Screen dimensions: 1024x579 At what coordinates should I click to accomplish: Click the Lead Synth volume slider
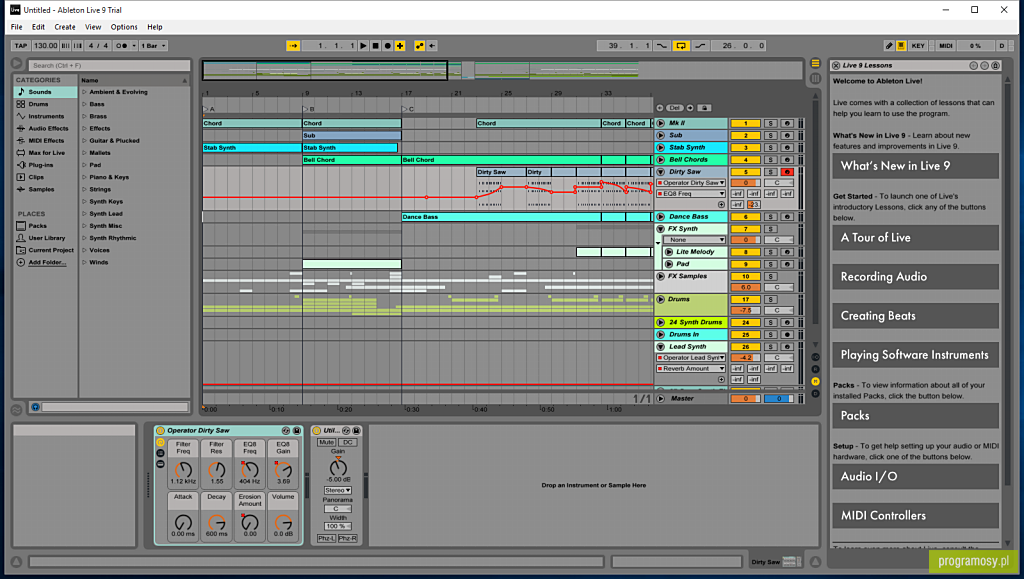click(x=745, y=358)
